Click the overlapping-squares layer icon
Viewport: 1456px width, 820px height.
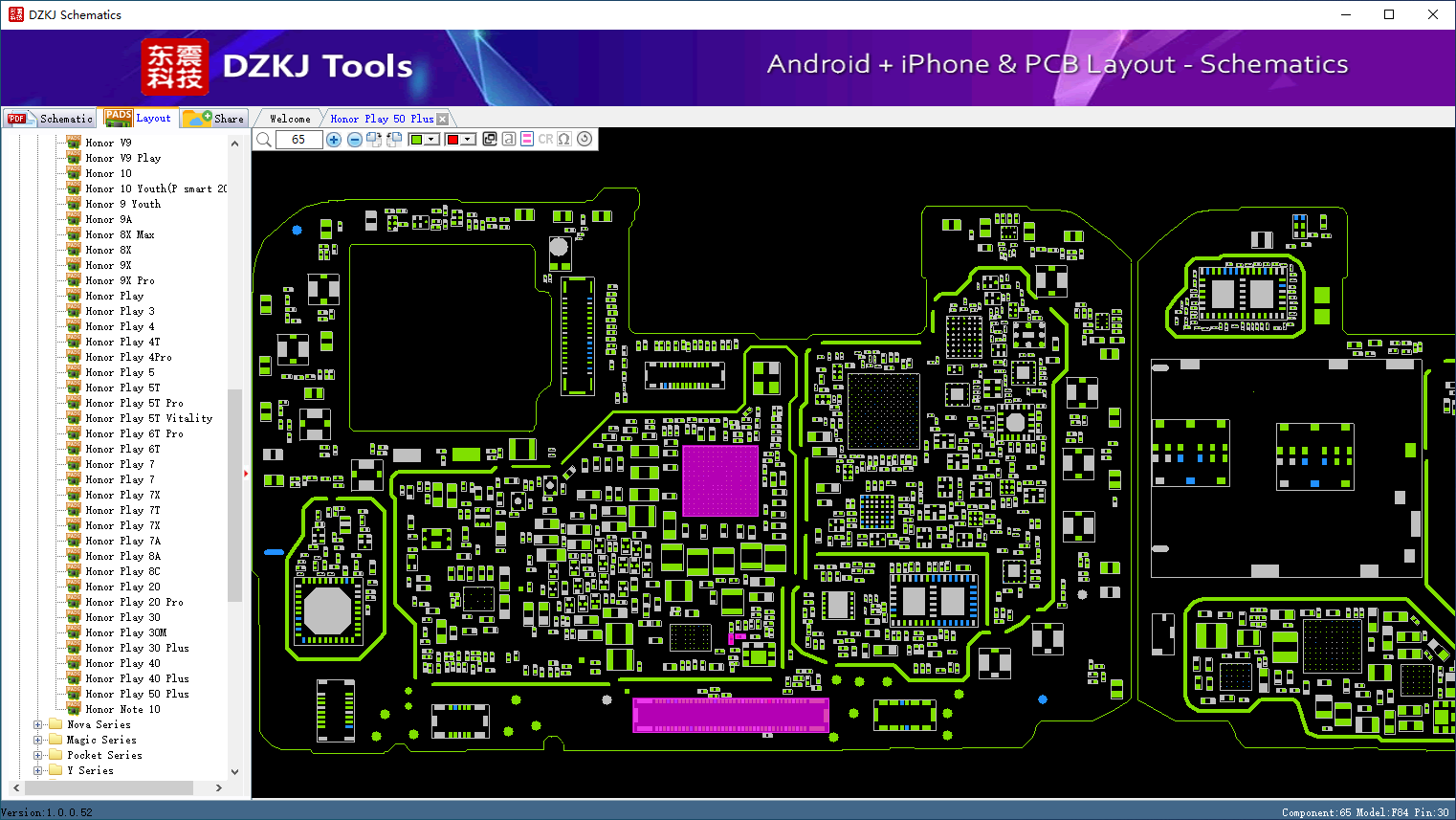tap(490, 139)
